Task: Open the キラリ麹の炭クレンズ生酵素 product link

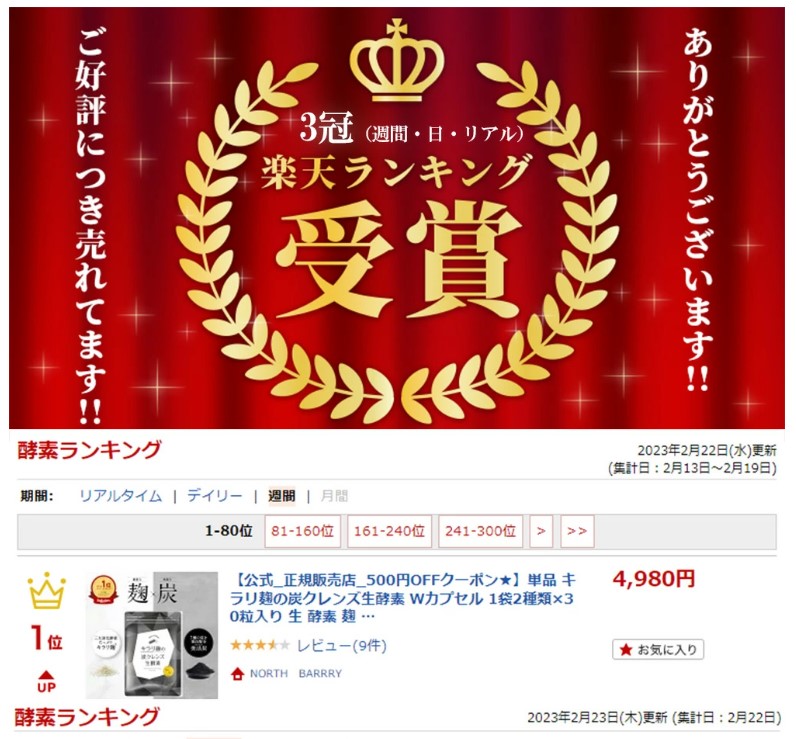Action: click(403, 598)
